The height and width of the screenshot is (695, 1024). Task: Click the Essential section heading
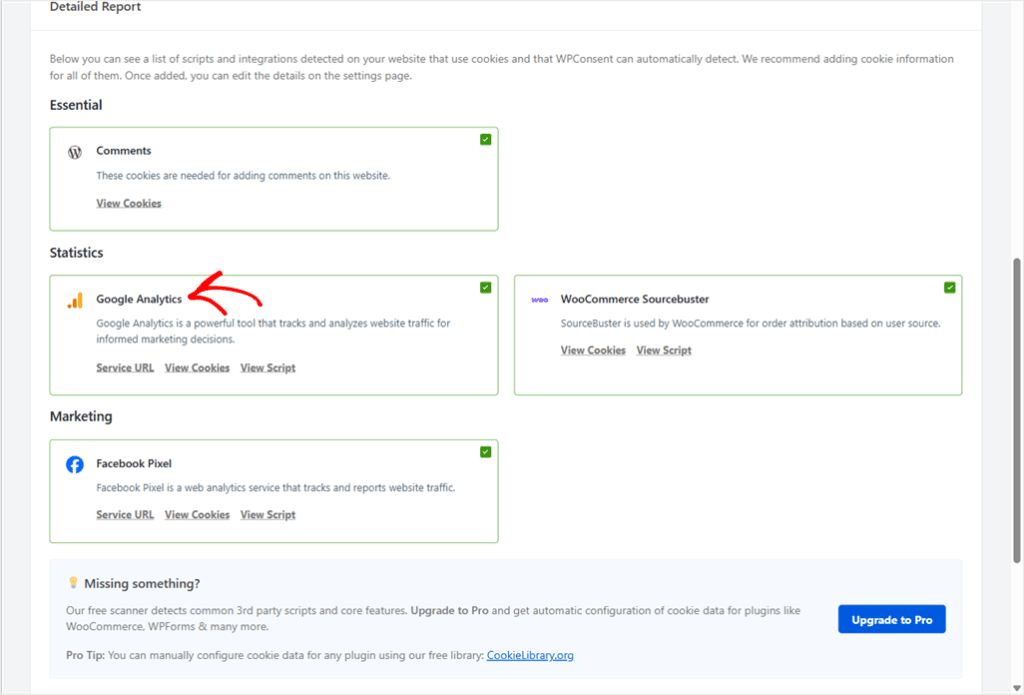(x=76, y=105)
